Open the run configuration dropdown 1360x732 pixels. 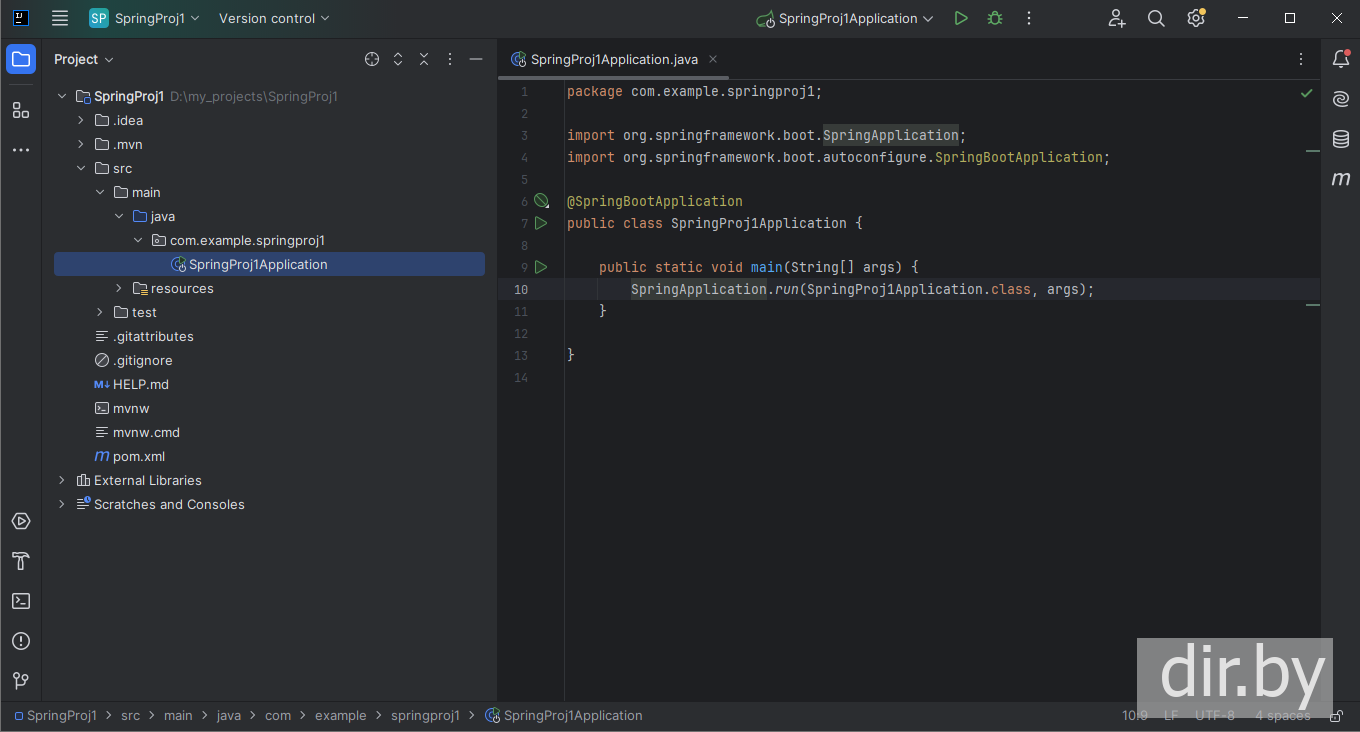click(846, 18)
